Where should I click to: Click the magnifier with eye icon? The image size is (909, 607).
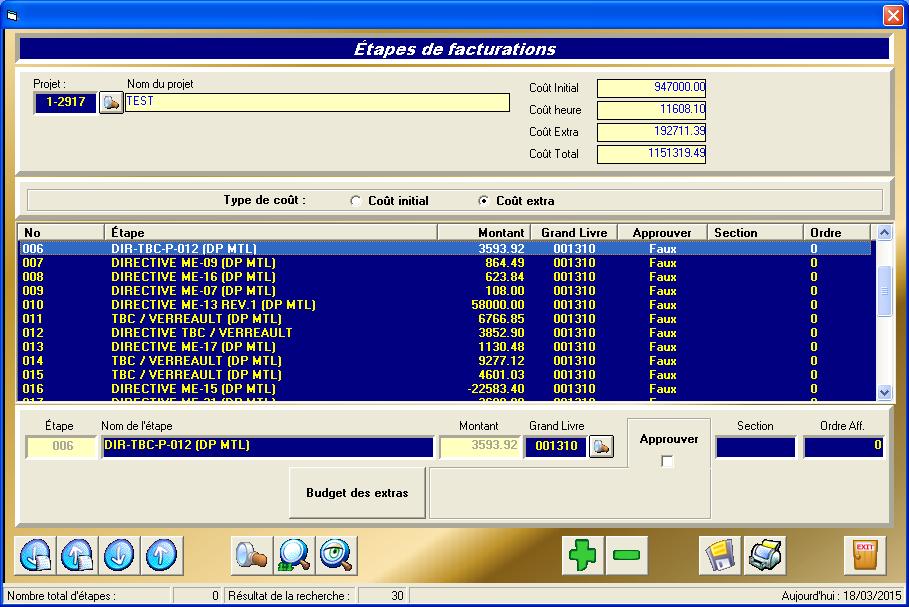click(x=336, y=555)
